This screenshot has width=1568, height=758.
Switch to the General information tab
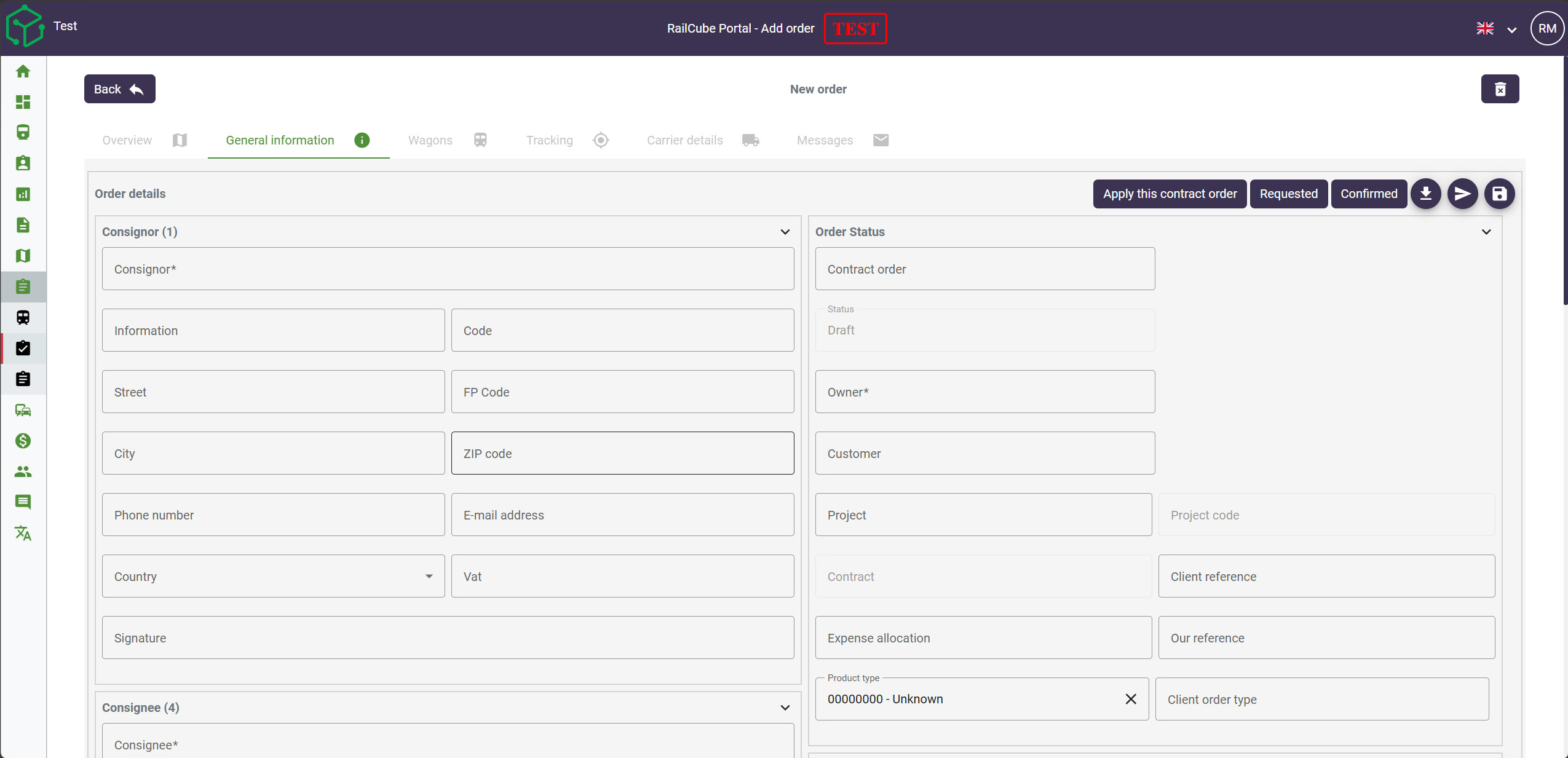pos(298,140)
